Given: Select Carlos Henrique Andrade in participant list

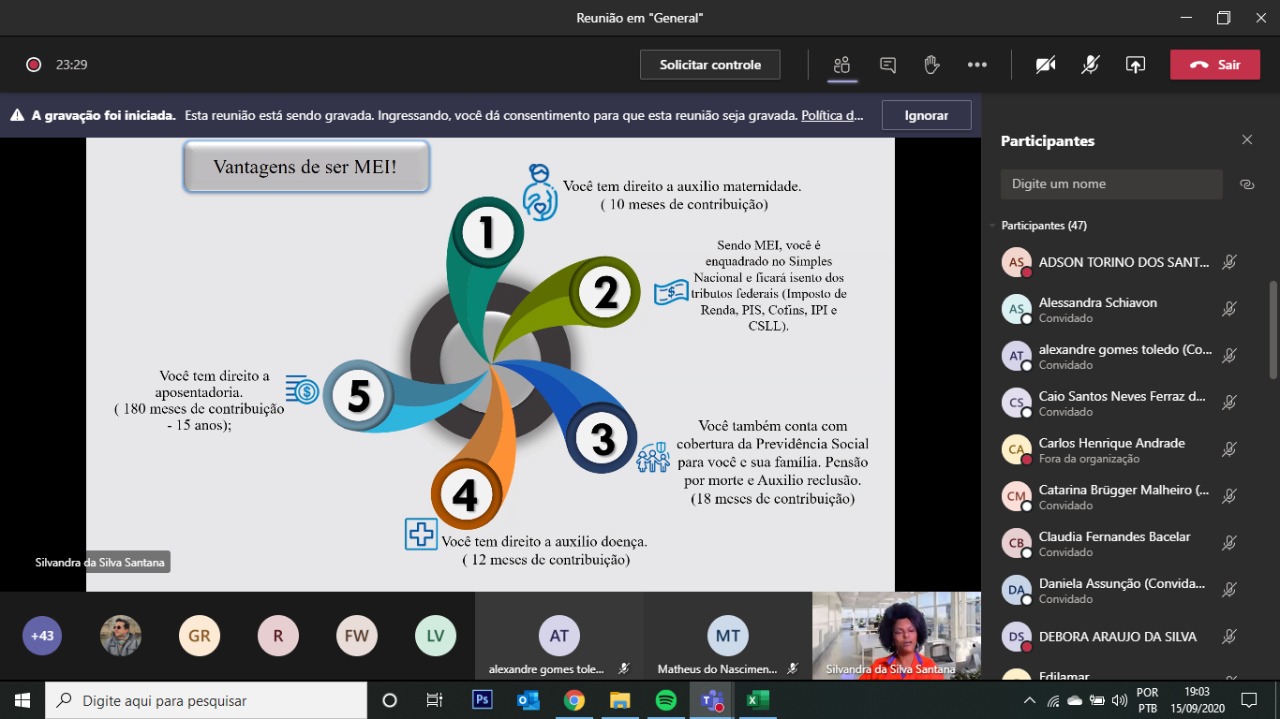Looking at the screenshot, I should coord(1111,450).
